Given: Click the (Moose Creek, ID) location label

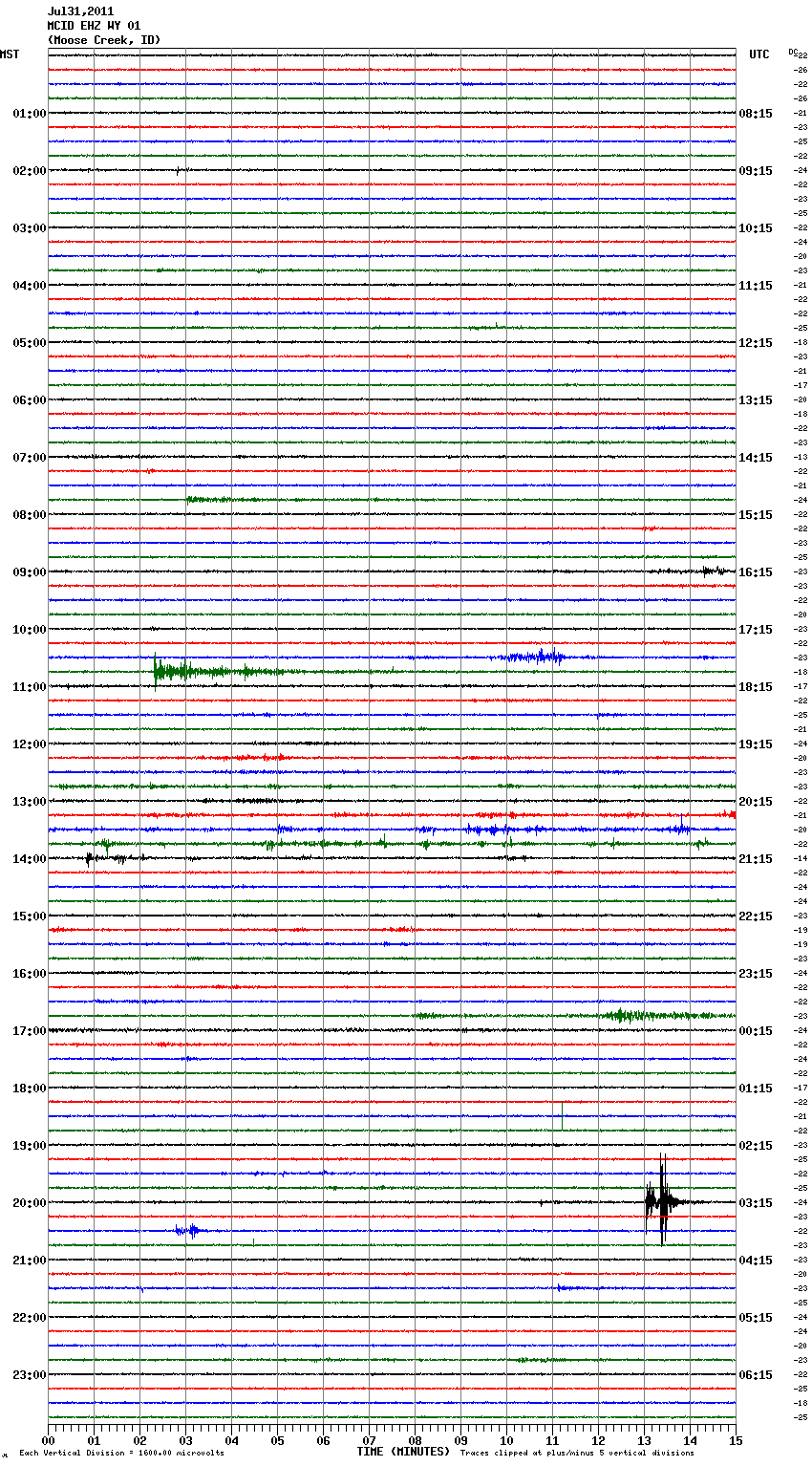Looking at the screenshot, I should coord(104,40).
